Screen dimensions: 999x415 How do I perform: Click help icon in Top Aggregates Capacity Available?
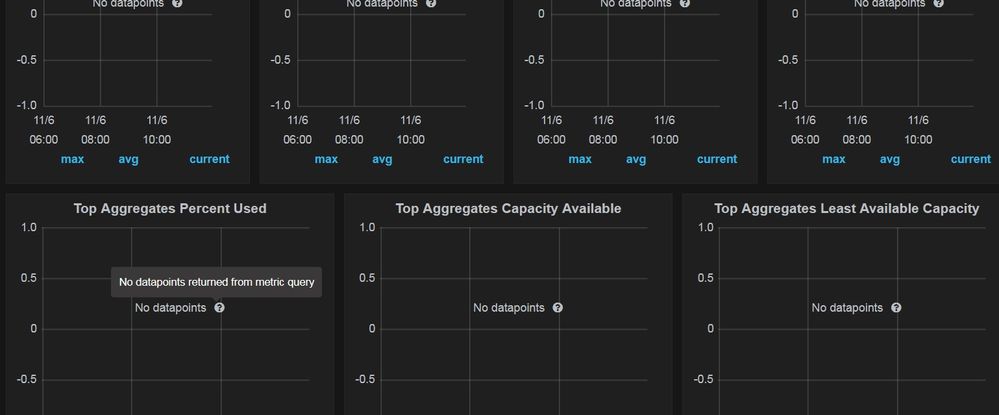(x=558, y=308)
